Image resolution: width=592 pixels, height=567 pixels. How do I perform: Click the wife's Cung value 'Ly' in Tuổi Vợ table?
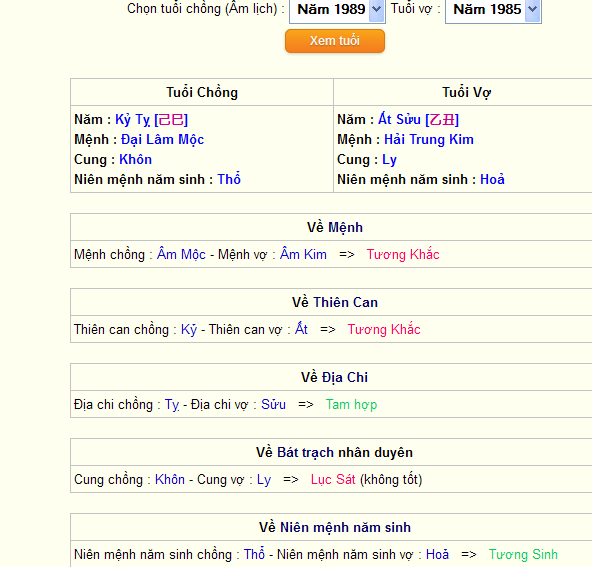click(389, 160)
